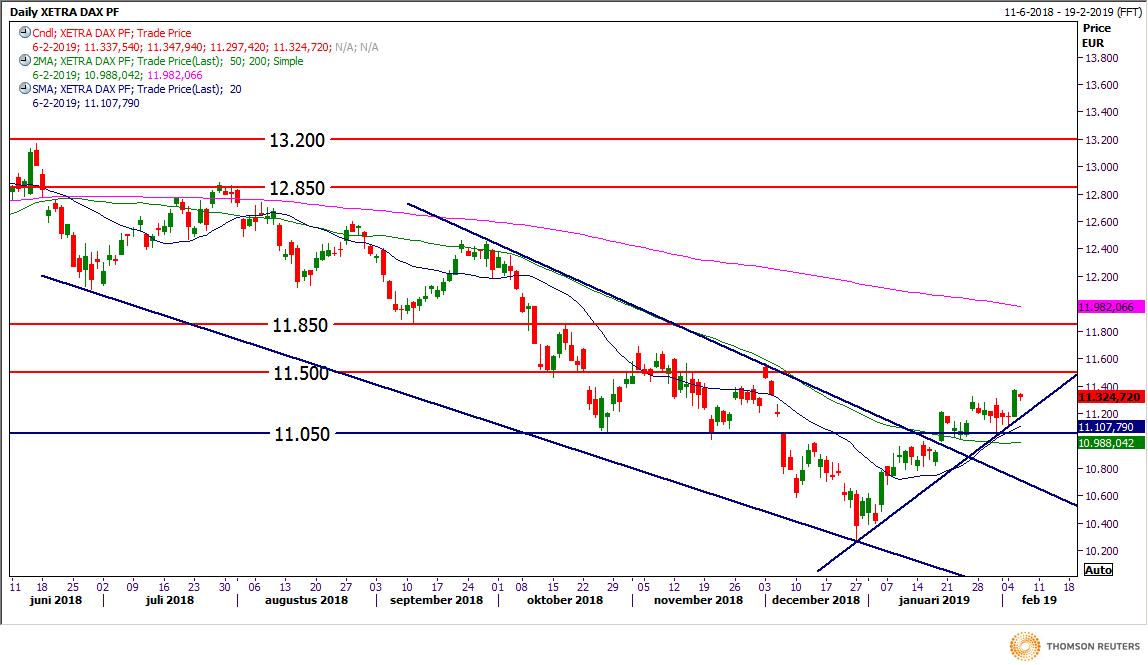Screen dimensions: 1148x665
Task: Click the red 11.324,720 last price tag
Action: point(1111,397)
